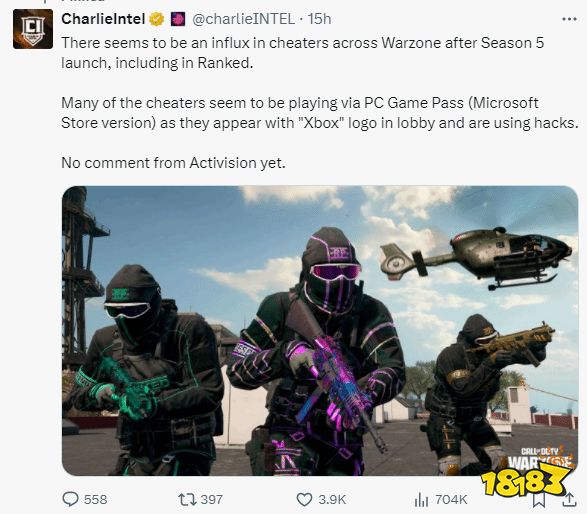Click the retweet arrows icon
This screenshot has width=587, height=514.
[187, 499]
